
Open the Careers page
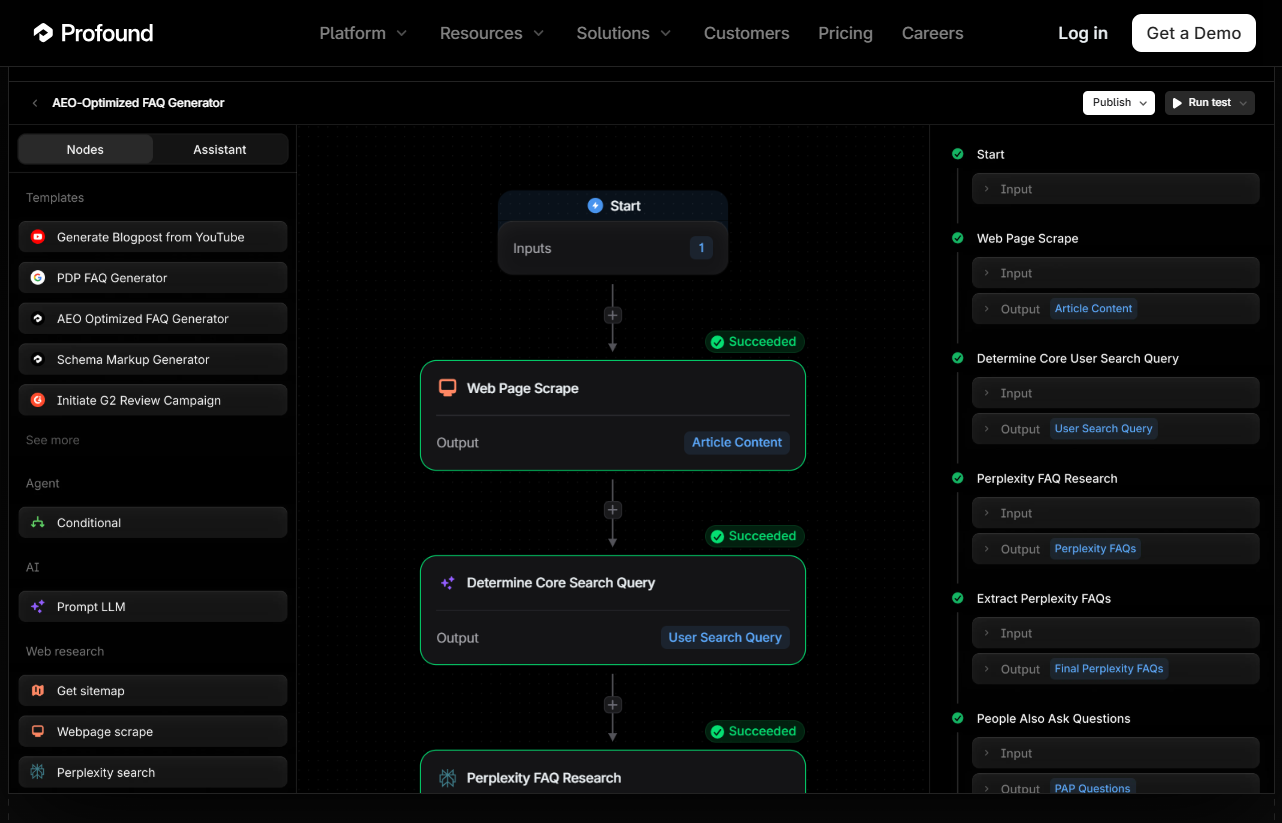click(x=933, y=33)
